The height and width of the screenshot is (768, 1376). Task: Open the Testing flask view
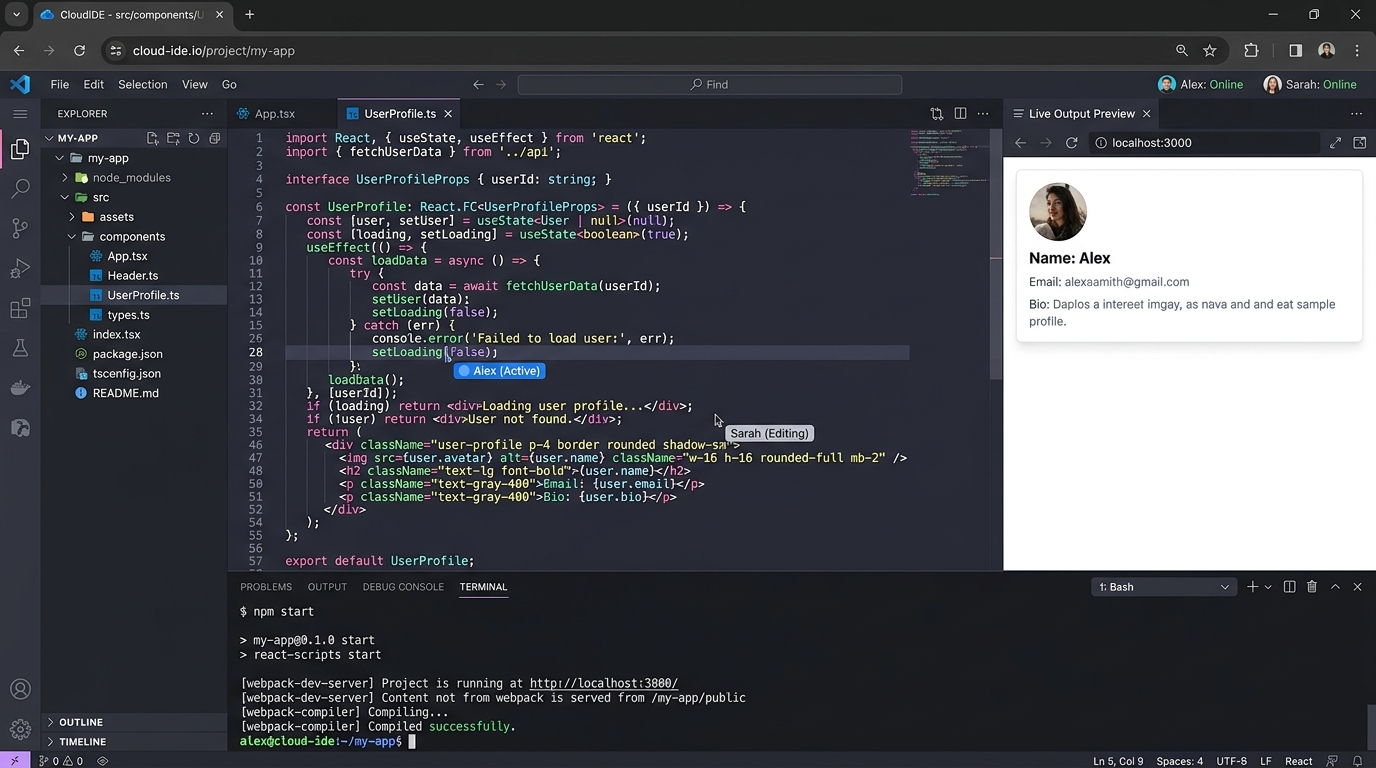[x=20, y=348]
